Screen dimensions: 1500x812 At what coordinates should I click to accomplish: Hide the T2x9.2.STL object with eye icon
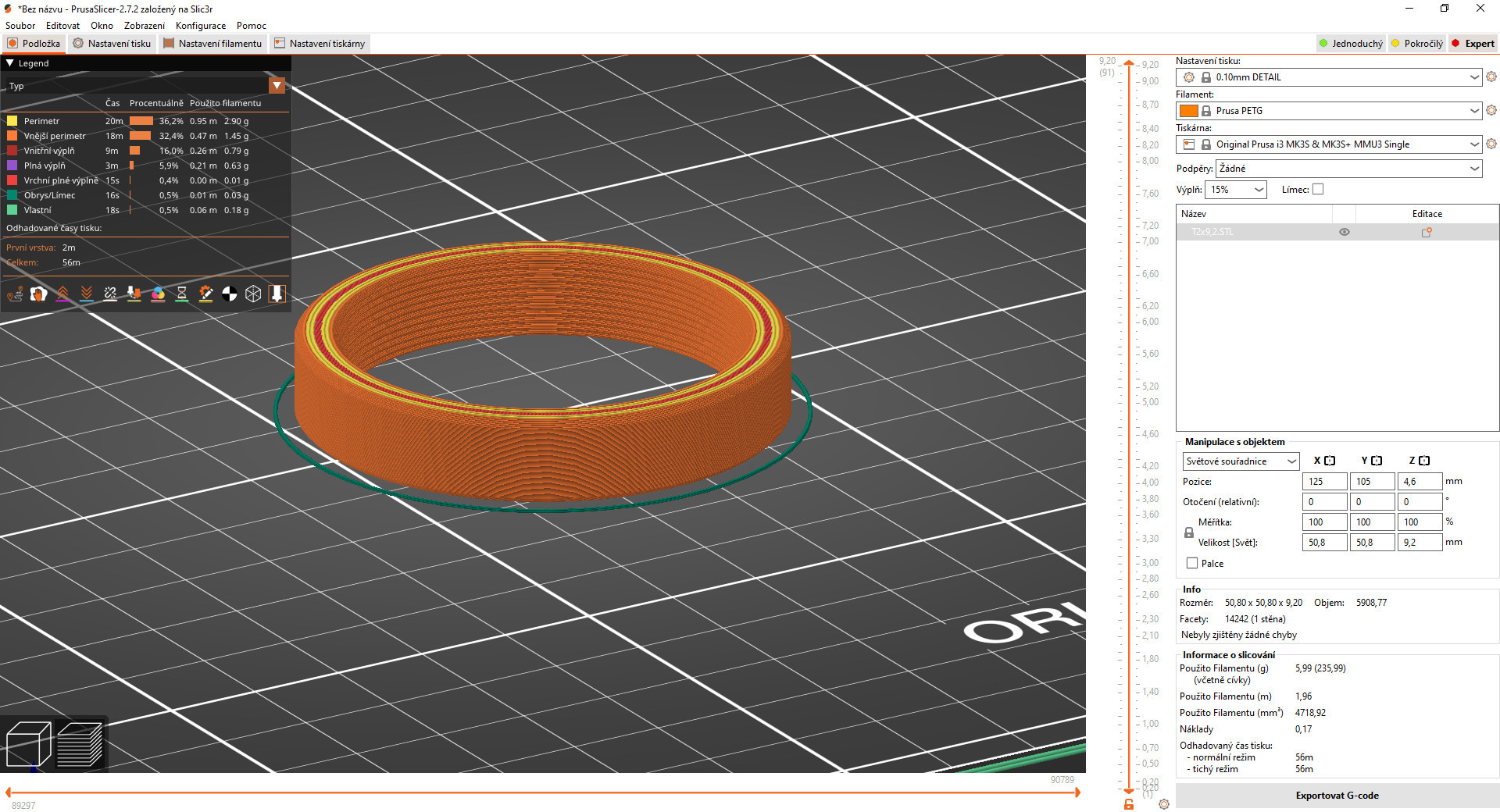[x=1344, y=232]
